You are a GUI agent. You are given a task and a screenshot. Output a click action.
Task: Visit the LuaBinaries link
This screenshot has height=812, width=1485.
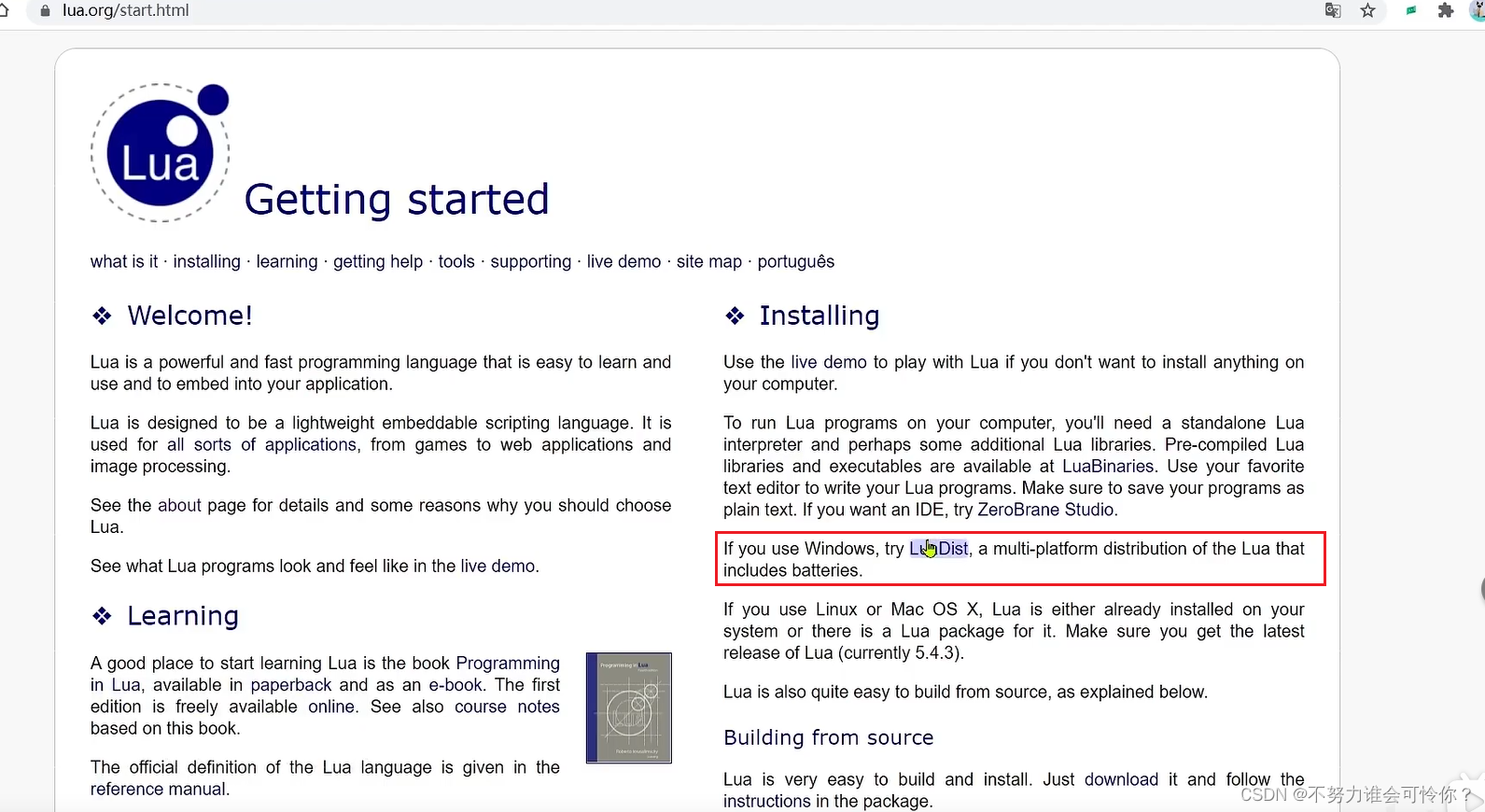[1108, 466]
